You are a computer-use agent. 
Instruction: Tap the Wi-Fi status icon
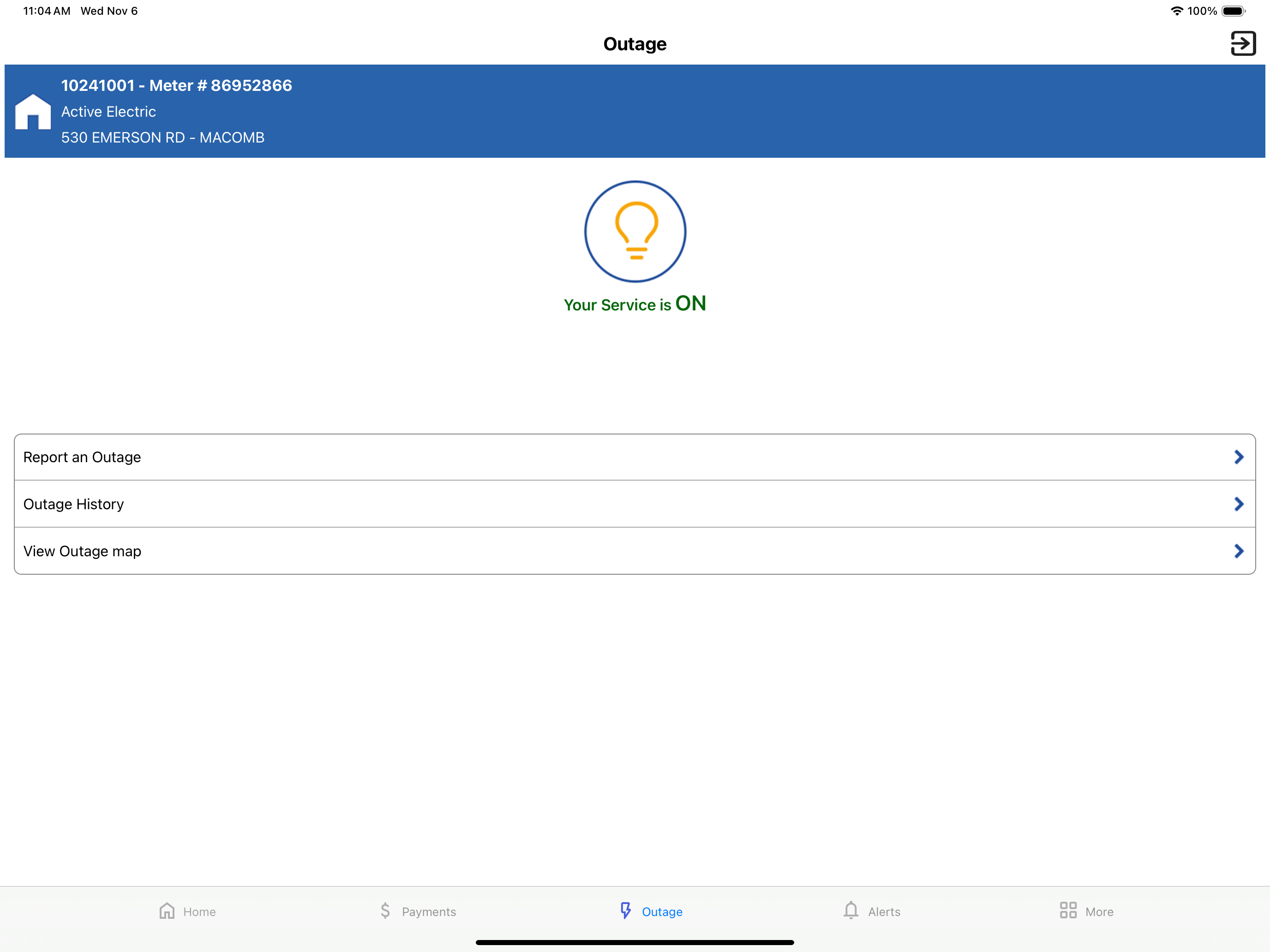(x=1176, y=11)
